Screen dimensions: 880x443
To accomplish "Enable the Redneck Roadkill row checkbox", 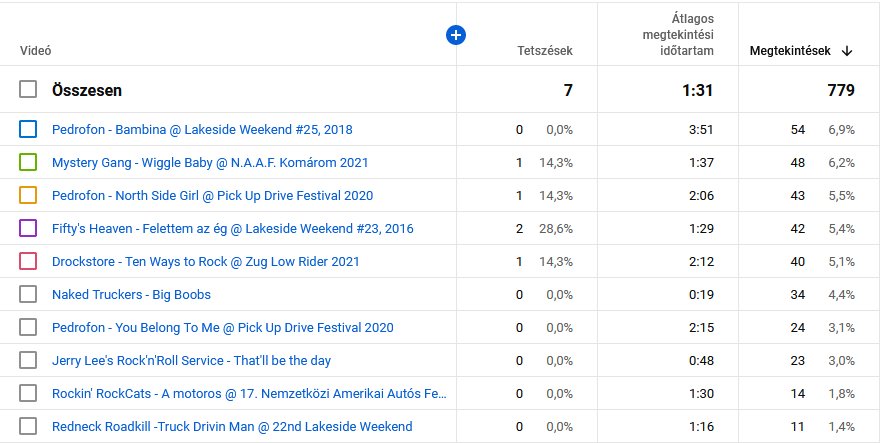I will tap(28, 426).
